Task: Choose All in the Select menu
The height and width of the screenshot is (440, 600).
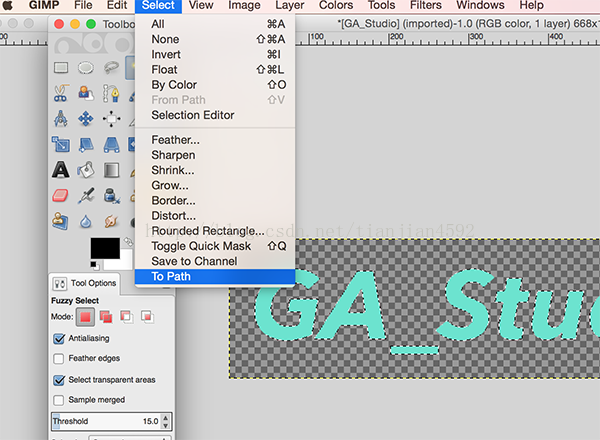Action: click(215, 24)
